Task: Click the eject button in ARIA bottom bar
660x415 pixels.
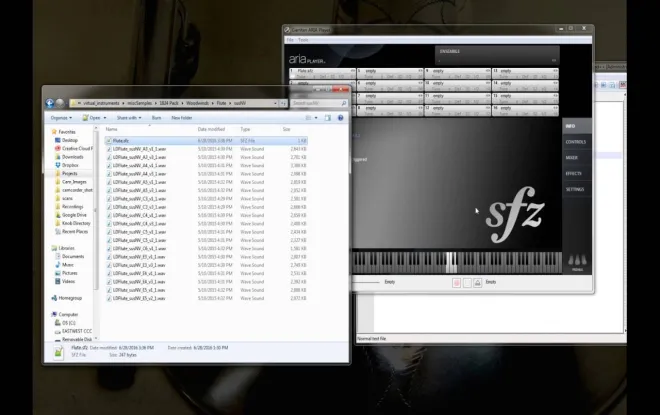Action: point(477,283)
